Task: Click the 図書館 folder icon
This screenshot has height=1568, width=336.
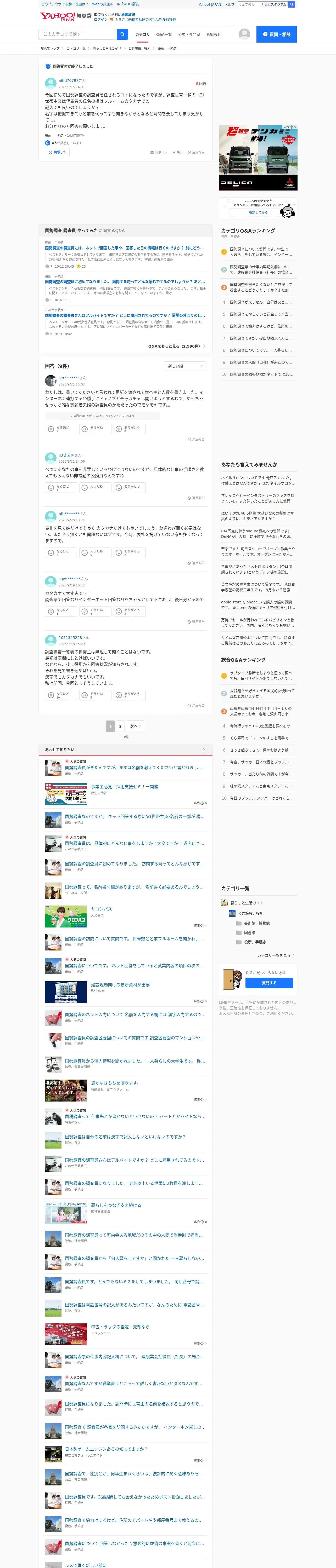Action: (x=239, y=932)
